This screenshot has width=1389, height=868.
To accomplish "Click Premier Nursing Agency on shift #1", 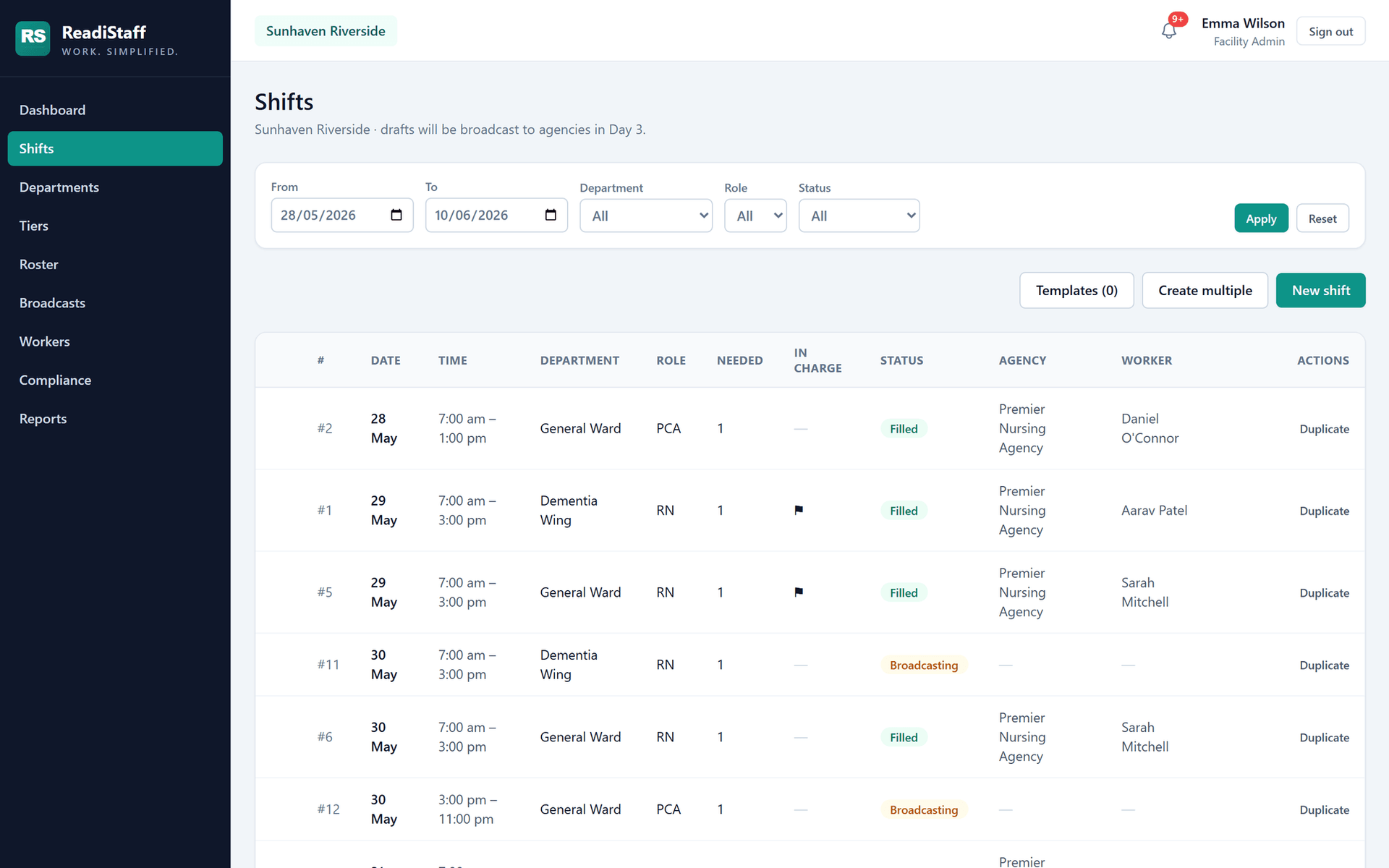I will (x=1021, y=510).
